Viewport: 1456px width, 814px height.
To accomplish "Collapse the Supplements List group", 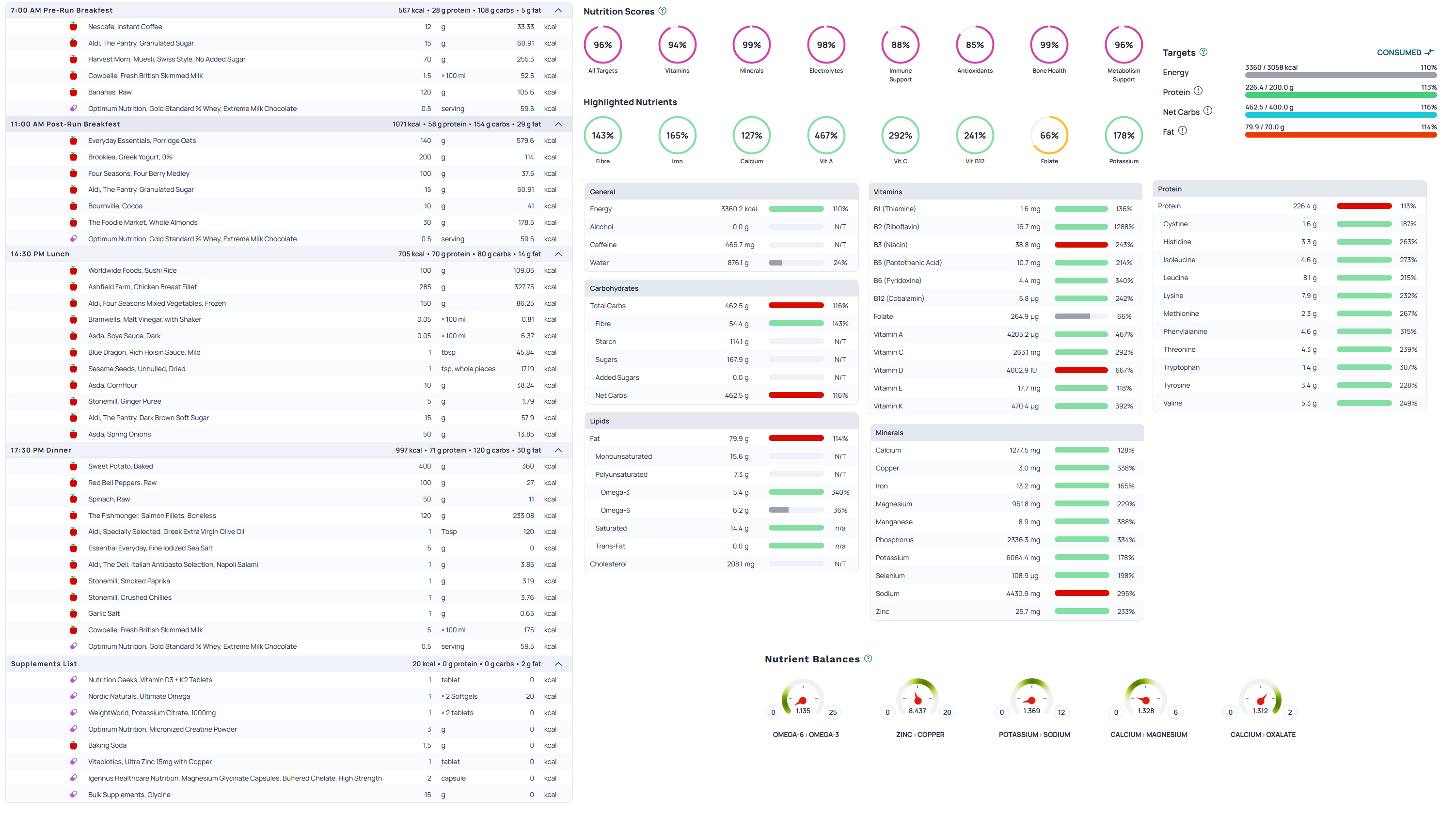I will [x=558, y=664].
